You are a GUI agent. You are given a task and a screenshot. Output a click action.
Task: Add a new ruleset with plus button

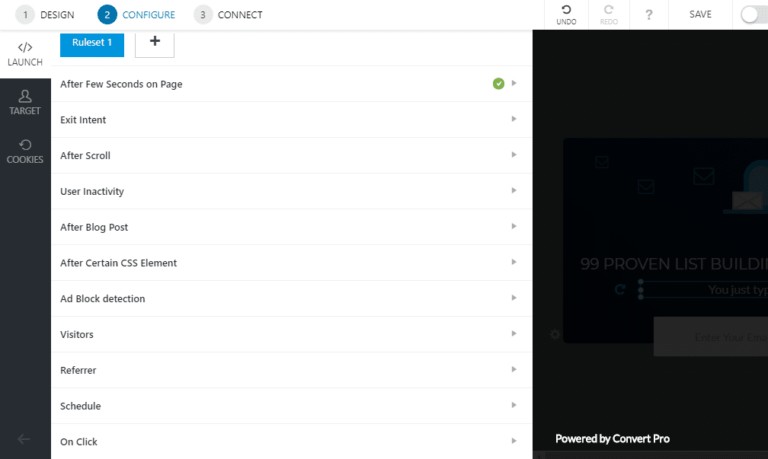click(x=155, y=44)
